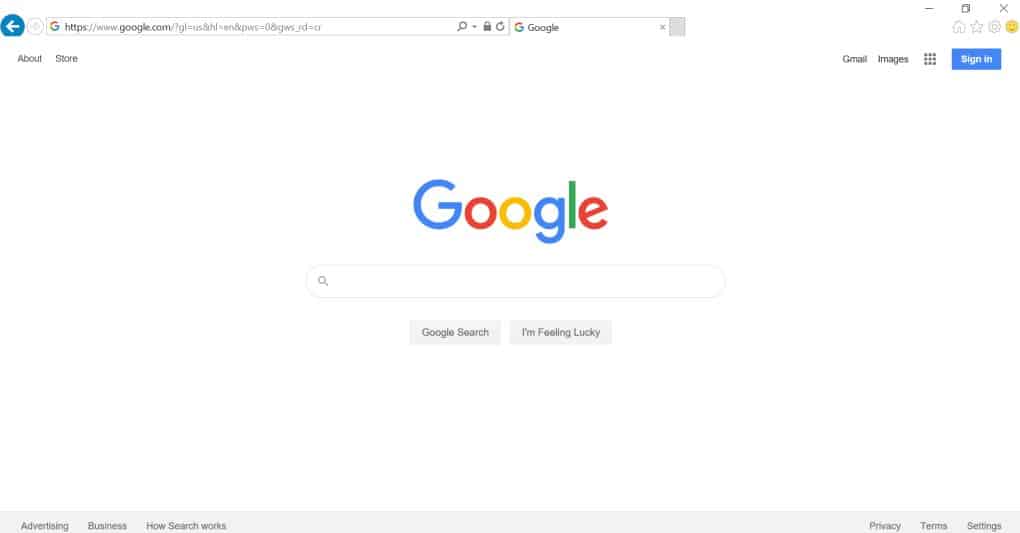Click the I'm Feeling Lucky button
1020x533 pixels.
coord(561,333)
